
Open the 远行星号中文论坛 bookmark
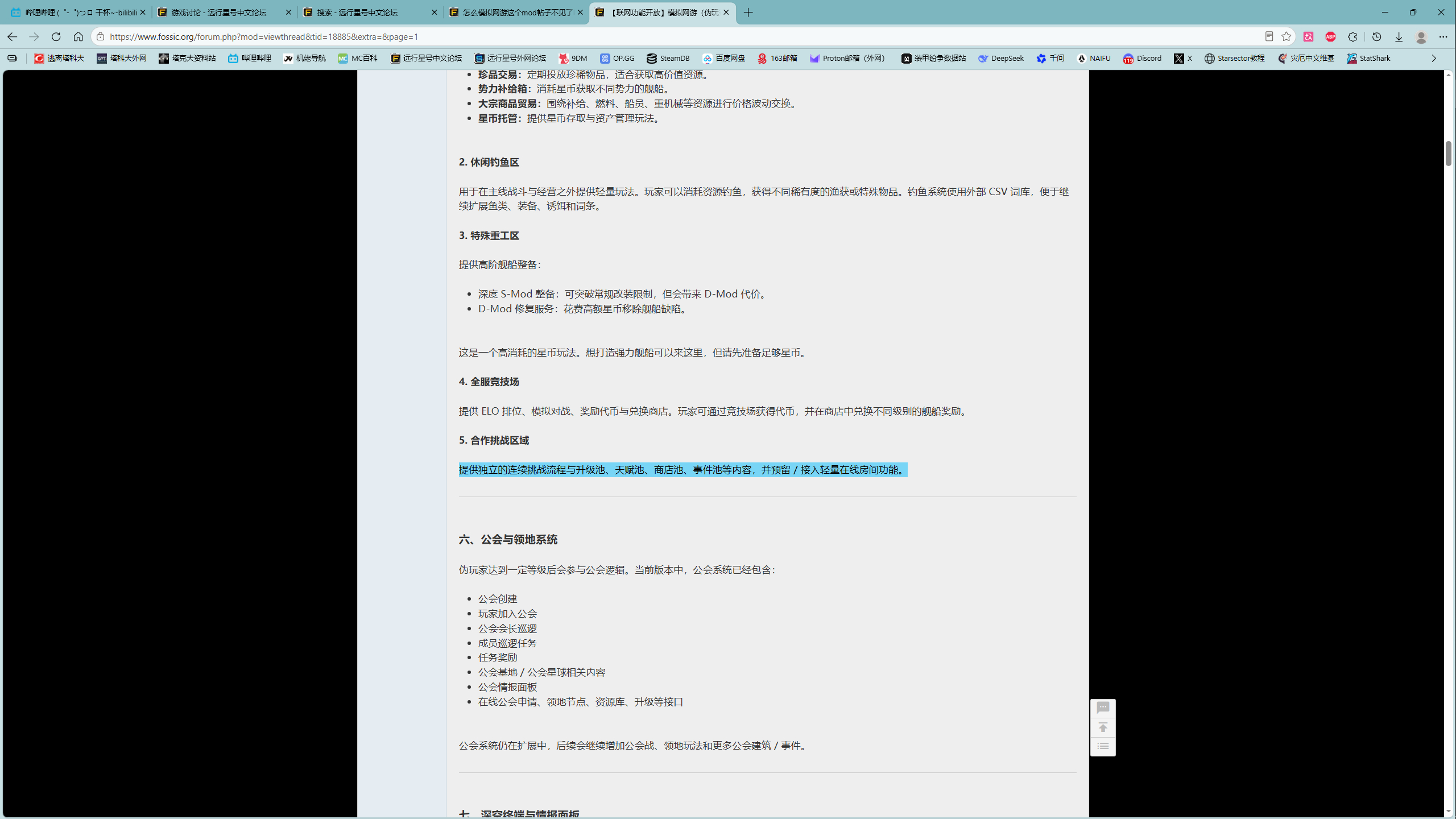[x=426, y=59]
